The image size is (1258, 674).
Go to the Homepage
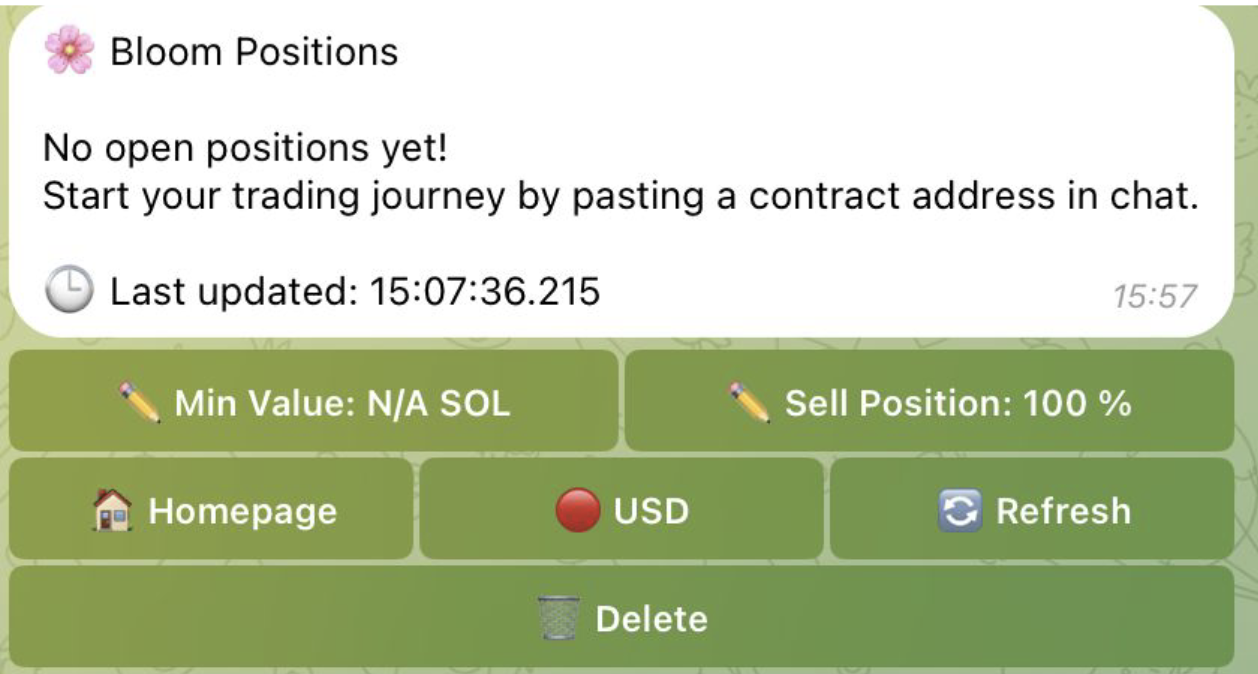pyautogui.click(x=211, y=510)
